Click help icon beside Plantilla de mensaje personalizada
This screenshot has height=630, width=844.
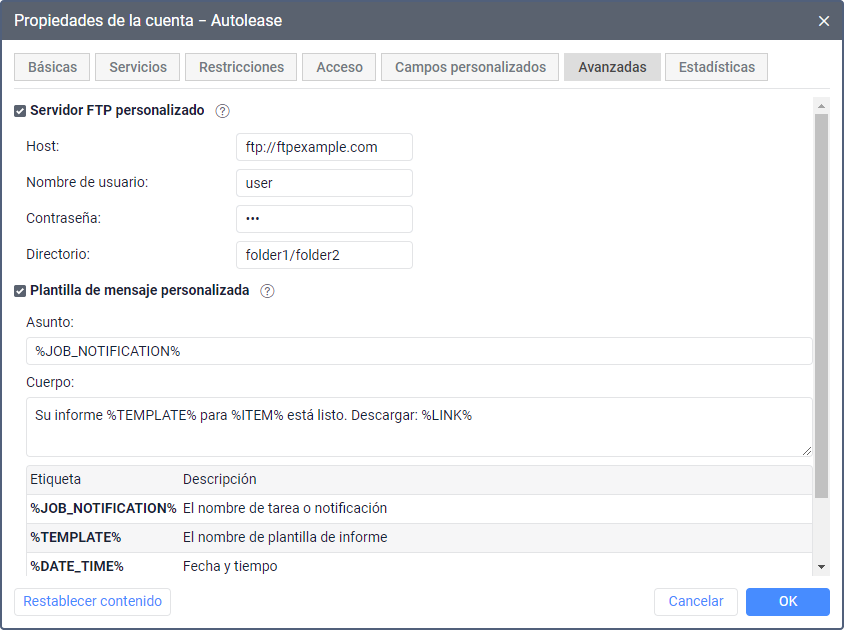(267, 291)
